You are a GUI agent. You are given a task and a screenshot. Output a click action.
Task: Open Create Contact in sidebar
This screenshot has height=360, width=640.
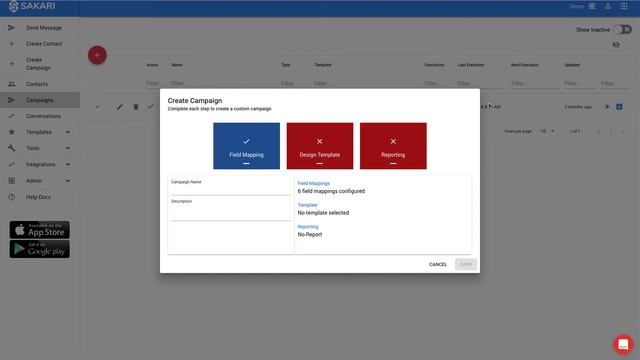click(44, 44)
